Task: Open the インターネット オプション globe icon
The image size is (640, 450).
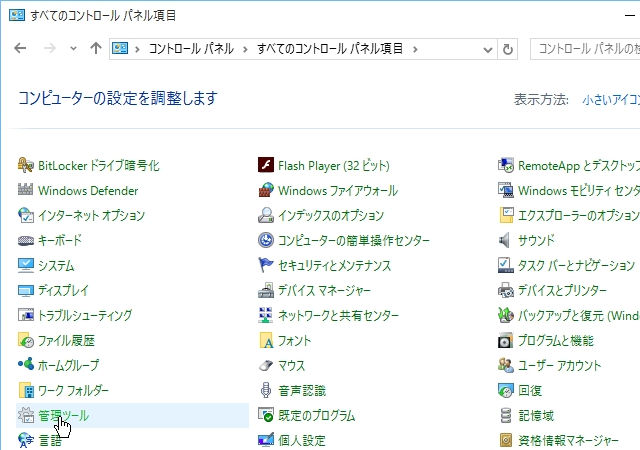Action: [25, 215]
